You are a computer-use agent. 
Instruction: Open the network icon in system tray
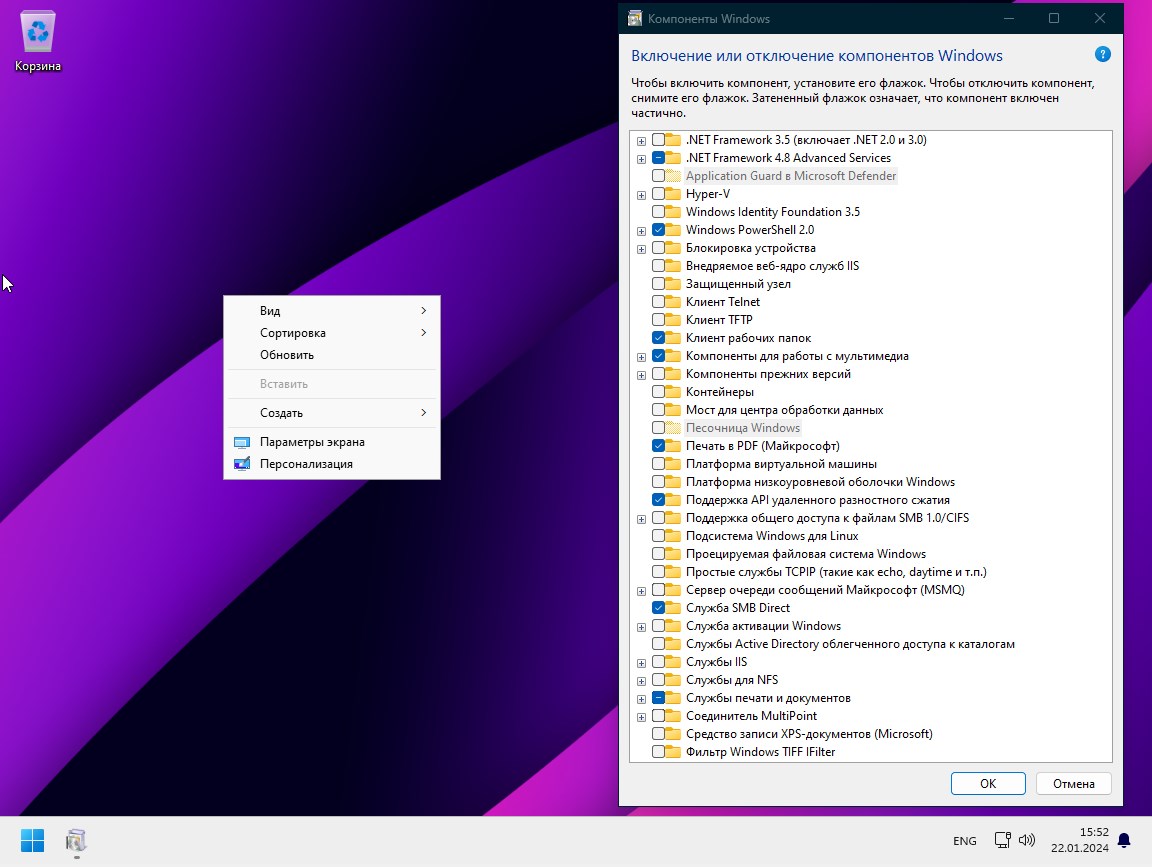tap(1002, 840)
